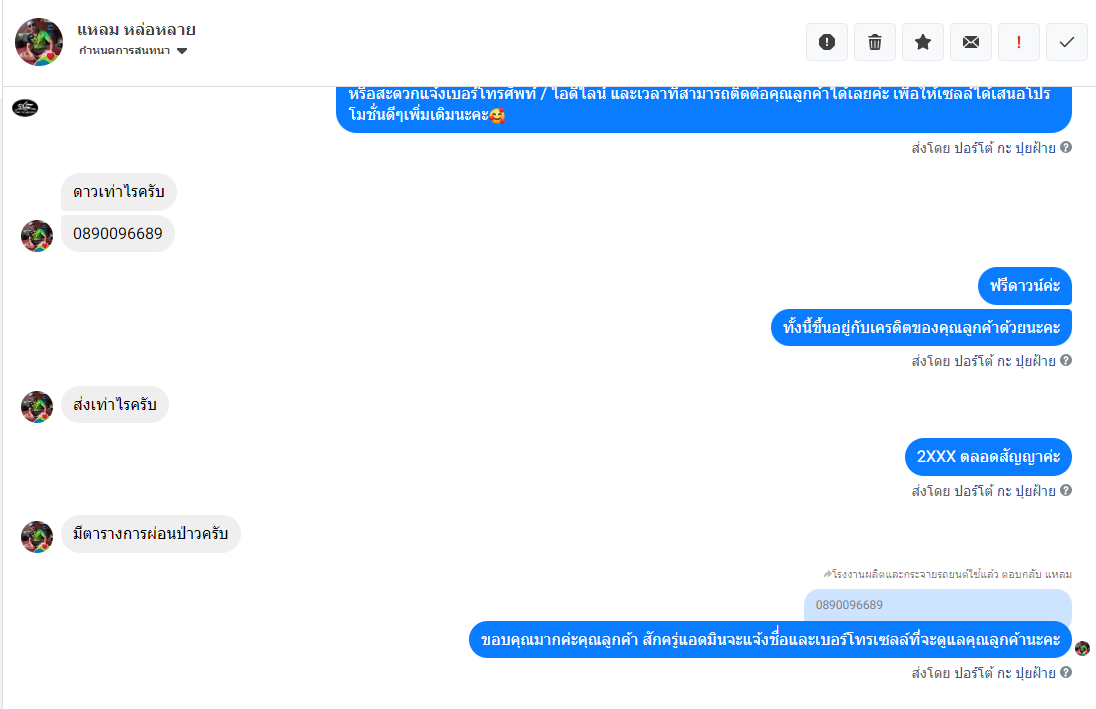Image resolution: width=1096 pixels, height=709 pixels.
Task: Flag conversation with red exclamation priority icon
Action: [x=1018, y=42]
